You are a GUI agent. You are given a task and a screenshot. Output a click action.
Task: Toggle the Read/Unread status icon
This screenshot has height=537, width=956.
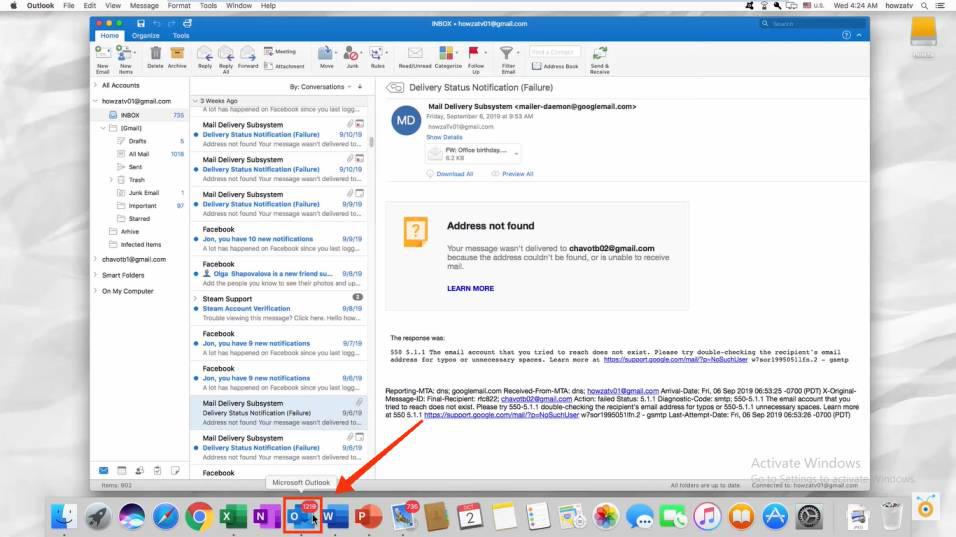(x=415, y=53)
